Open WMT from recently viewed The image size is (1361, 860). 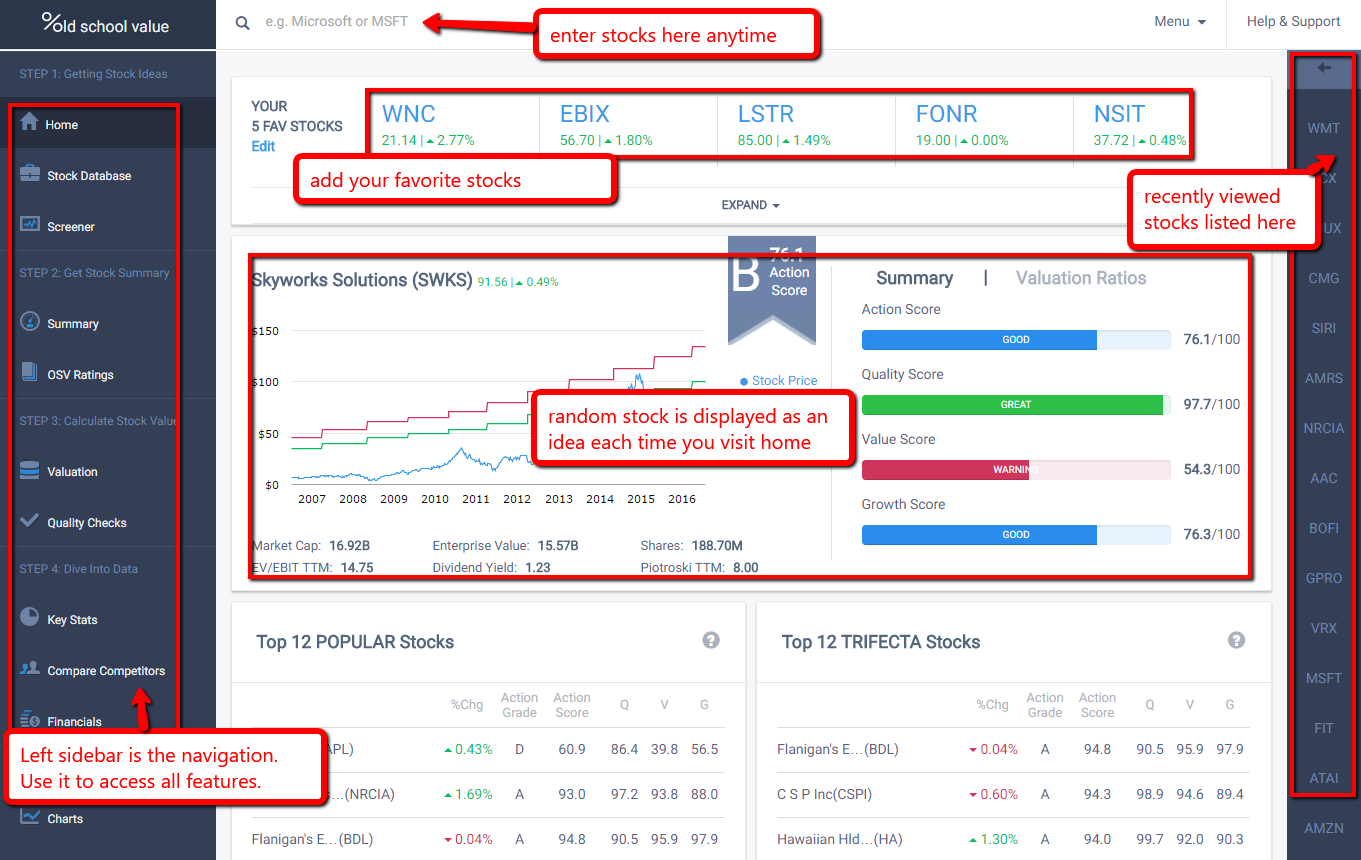pos(1324,128)
